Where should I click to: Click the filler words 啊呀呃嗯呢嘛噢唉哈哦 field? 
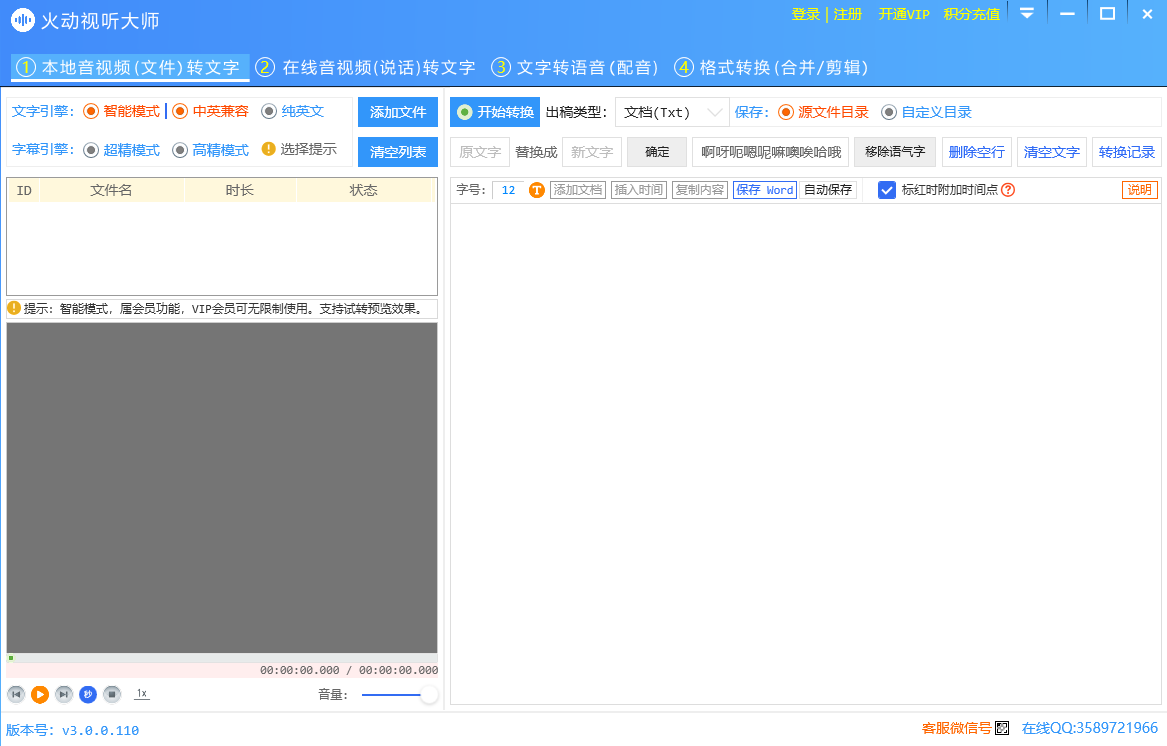771,152
